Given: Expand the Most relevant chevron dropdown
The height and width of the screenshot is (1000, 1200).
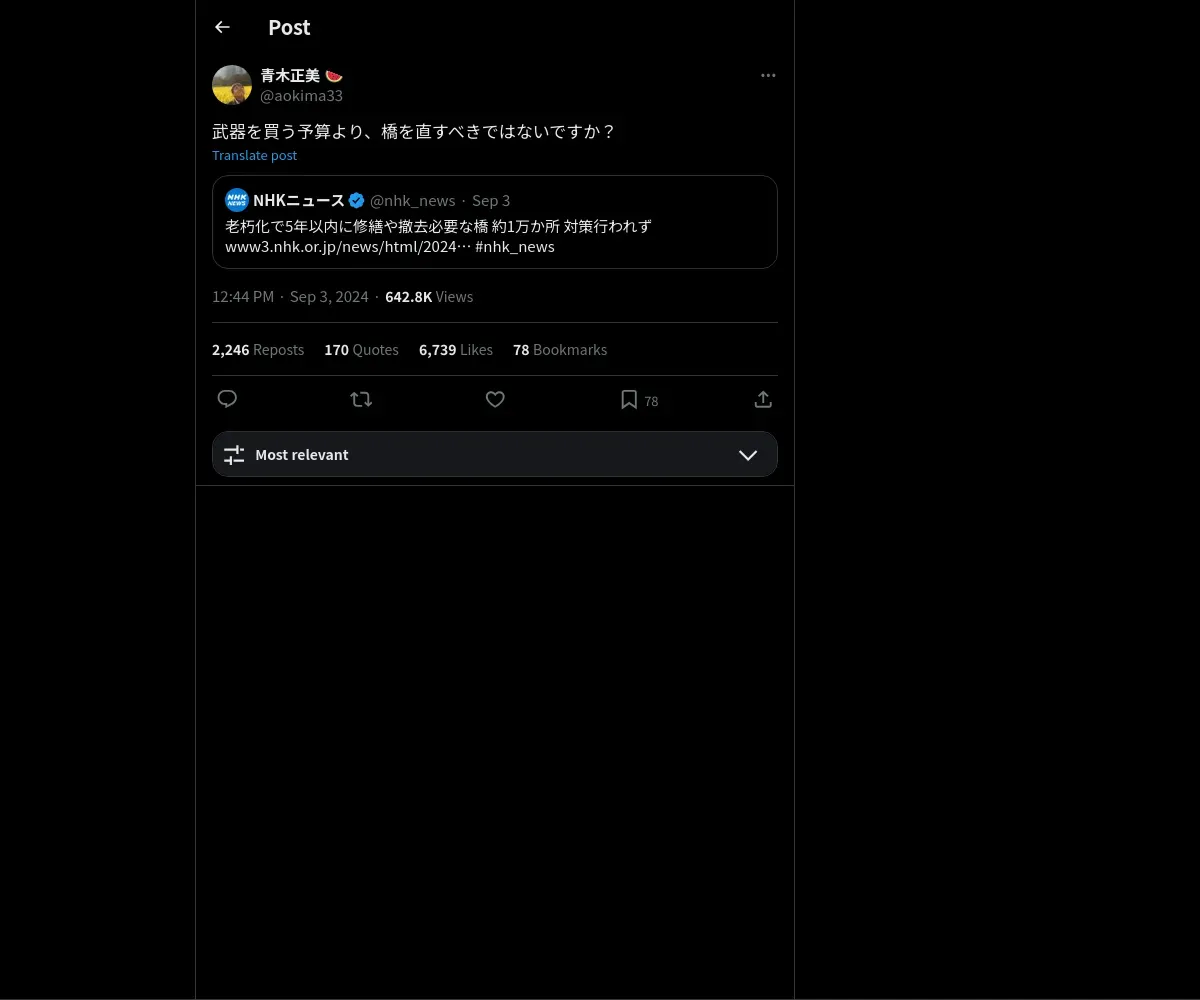Looking at the screenshot, I should (x=748, y=454).
